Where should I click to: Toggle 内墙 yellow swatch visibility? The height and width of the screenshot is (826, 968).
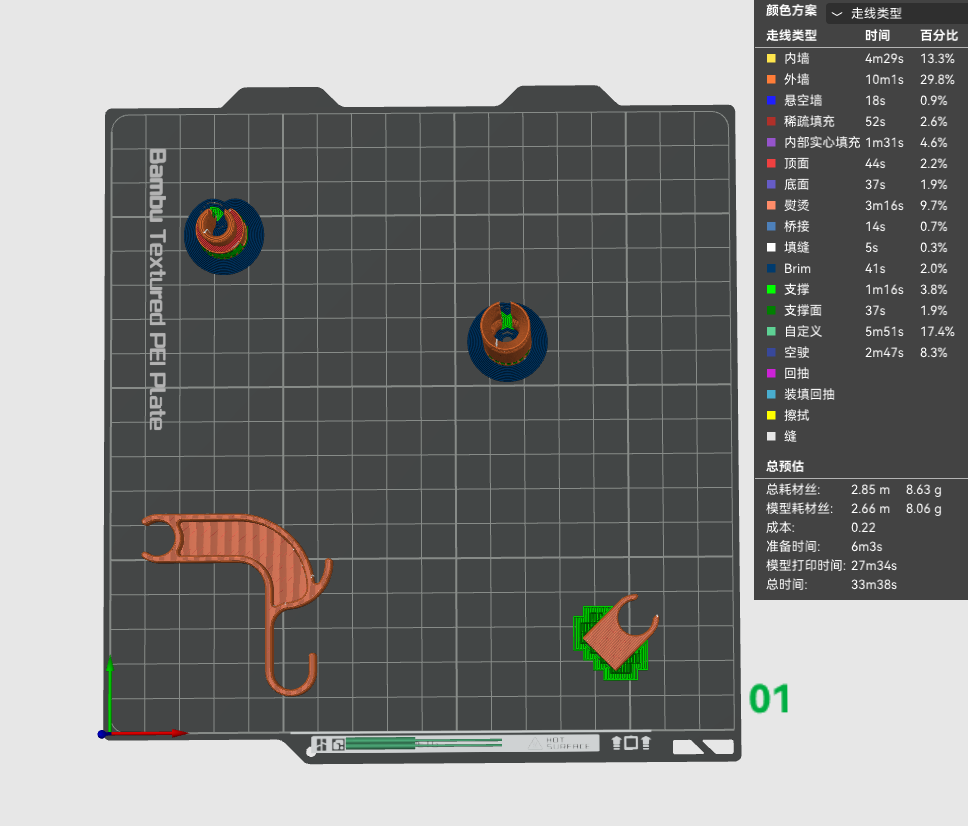click(771, 58)
